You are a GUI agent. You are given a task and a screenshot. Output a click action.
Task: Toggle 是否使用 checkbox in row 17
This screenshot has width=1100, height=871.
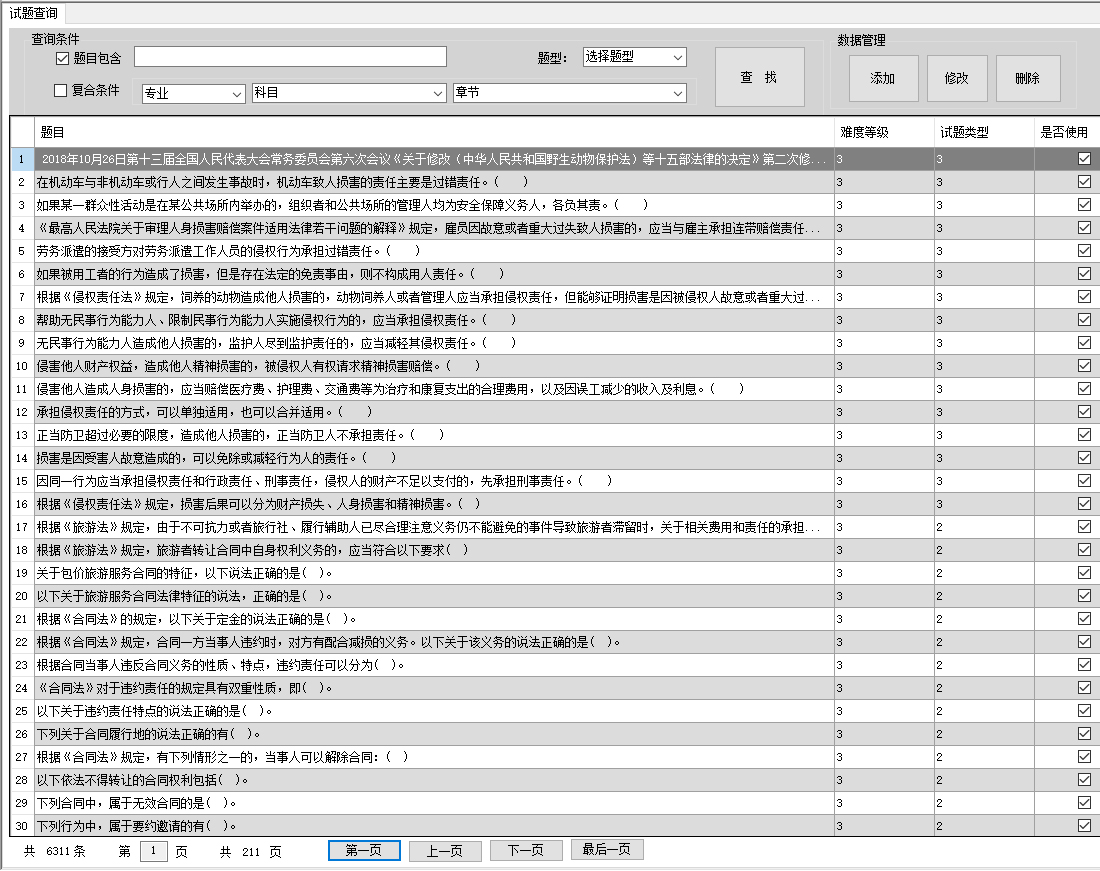[x=1084, y=527]
